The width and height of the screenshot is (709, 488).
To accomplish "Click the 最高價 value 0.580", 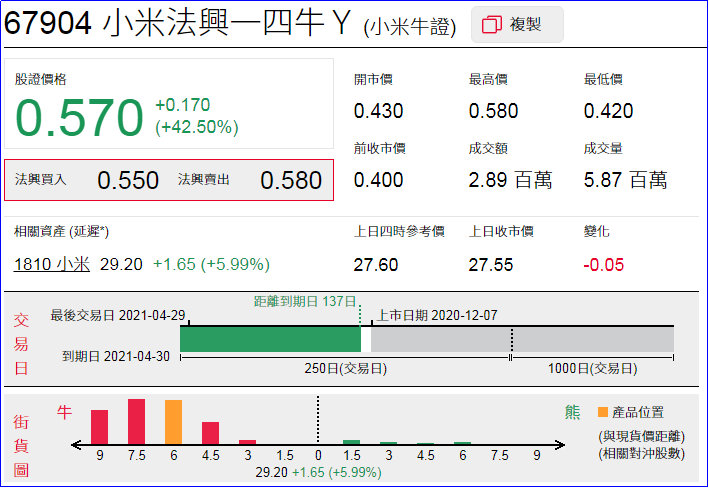I will pos(493,111).
